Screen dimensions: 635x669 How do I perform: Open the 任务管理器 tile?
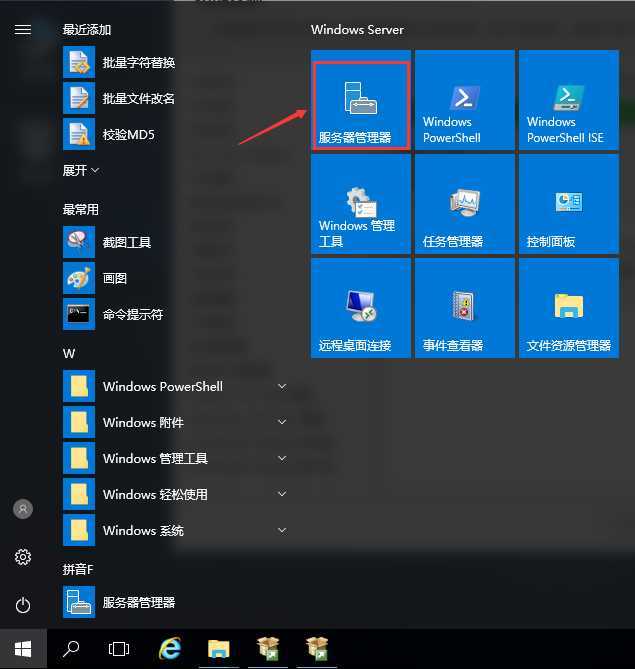point(465,204)
